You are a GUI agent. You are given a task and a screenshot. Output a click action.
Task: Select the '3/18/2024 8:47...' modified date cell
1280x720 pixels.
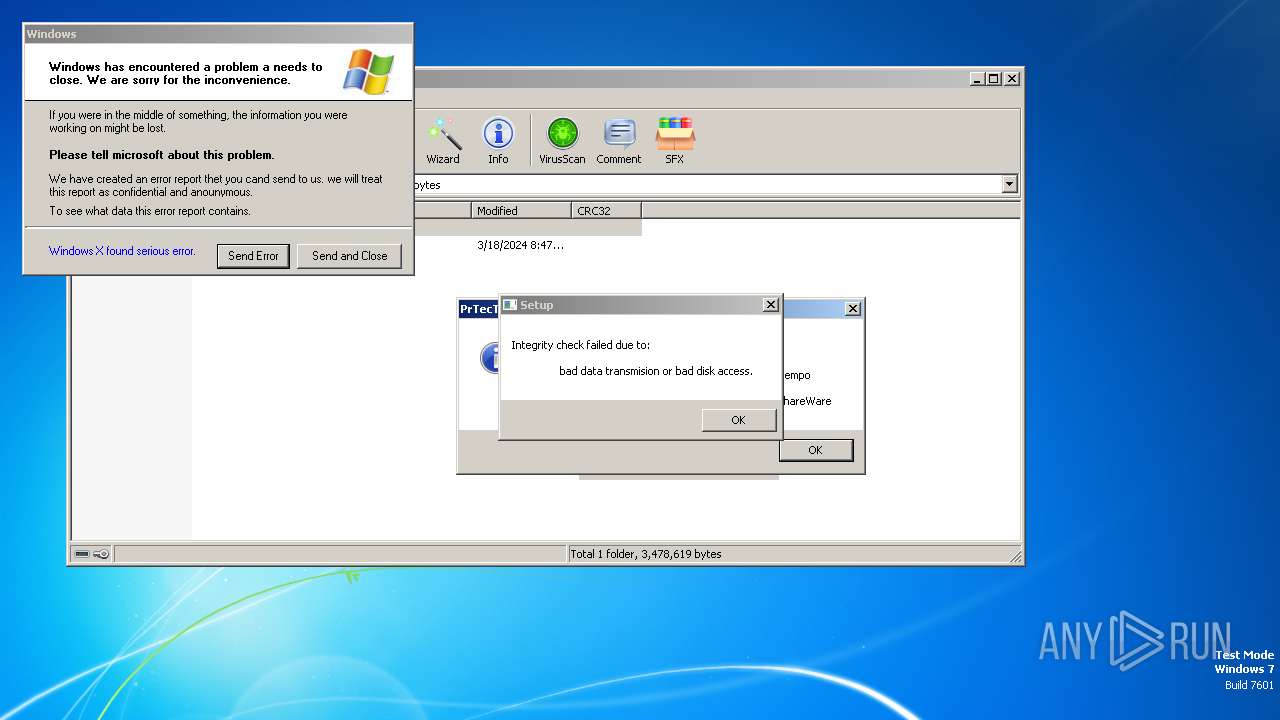pyautogui.click(x=520, y=245)
